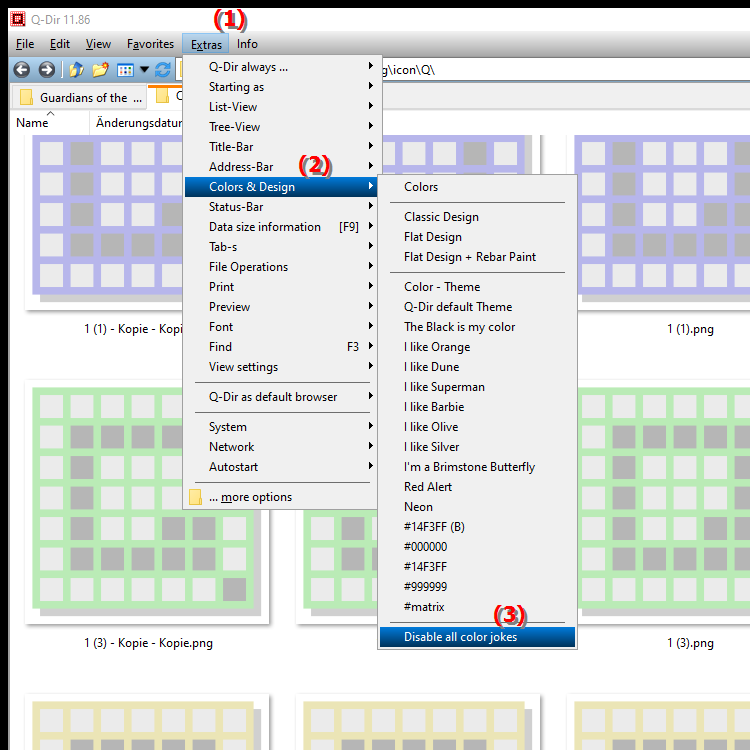Open the Info menu

point(247,44)
